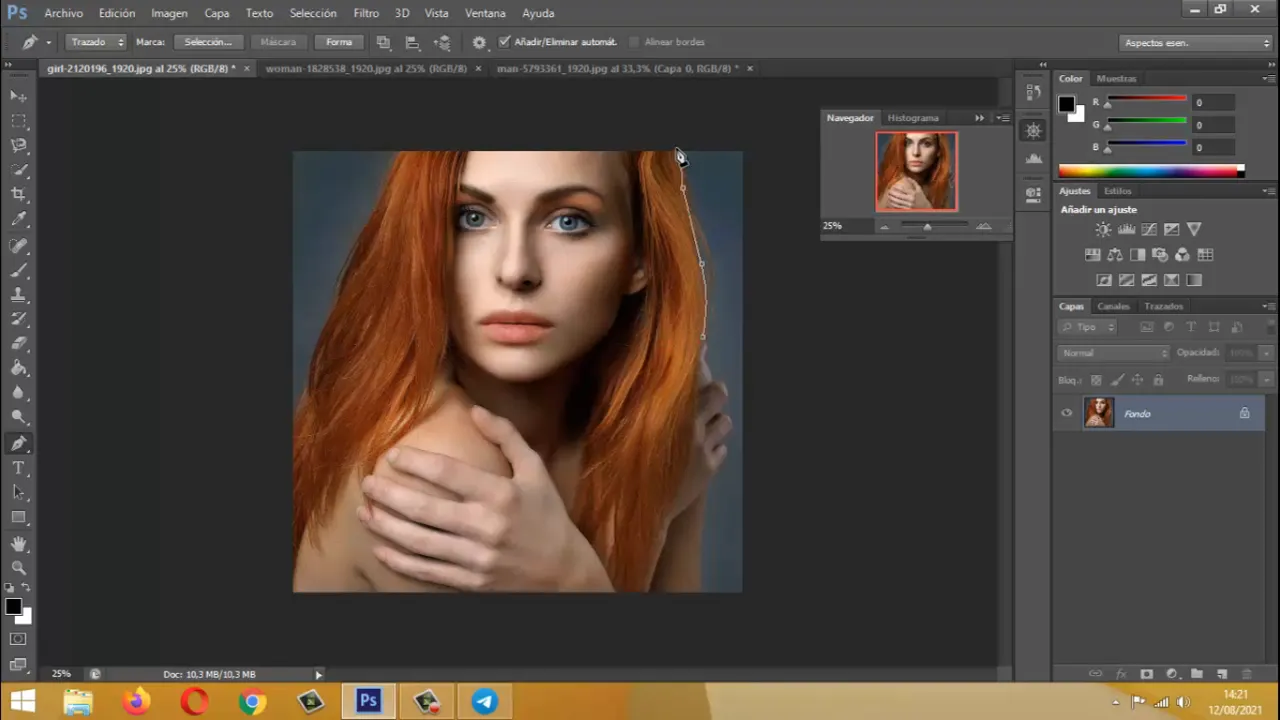Image resolution: width=1280 pixels, height=720 pixels.
Task: Click the Forma button
Action: (339, 42)
